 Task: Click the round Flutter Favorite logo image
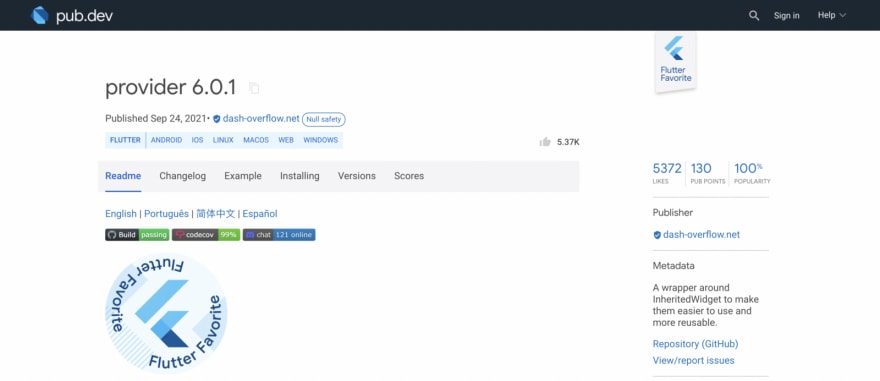coord(166,313)
